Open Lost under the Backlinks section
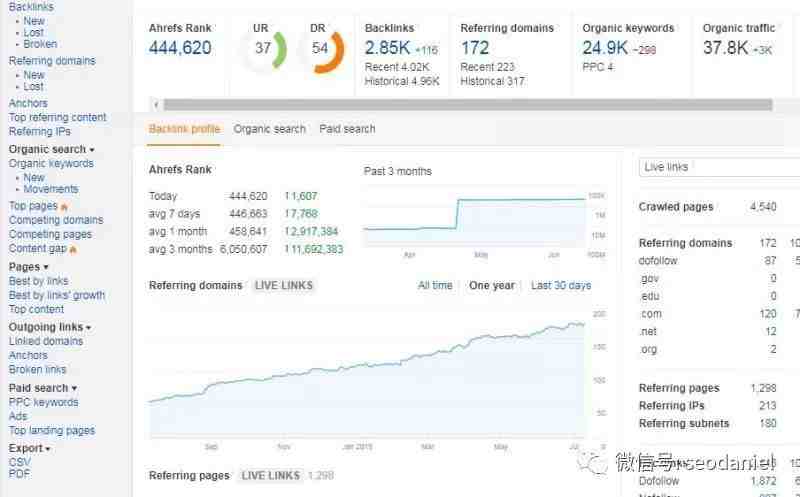Screen dimensions: 800x497 [x=33, y=33]
